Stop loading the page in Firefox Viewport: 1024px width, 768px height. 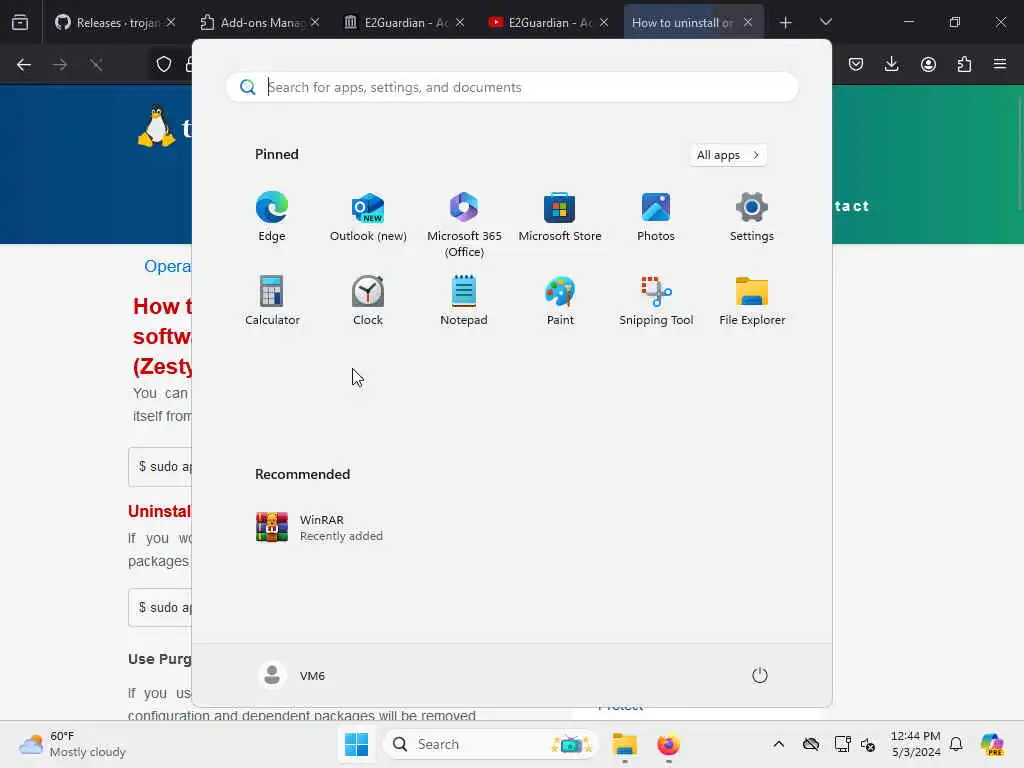tap(96, 65)
